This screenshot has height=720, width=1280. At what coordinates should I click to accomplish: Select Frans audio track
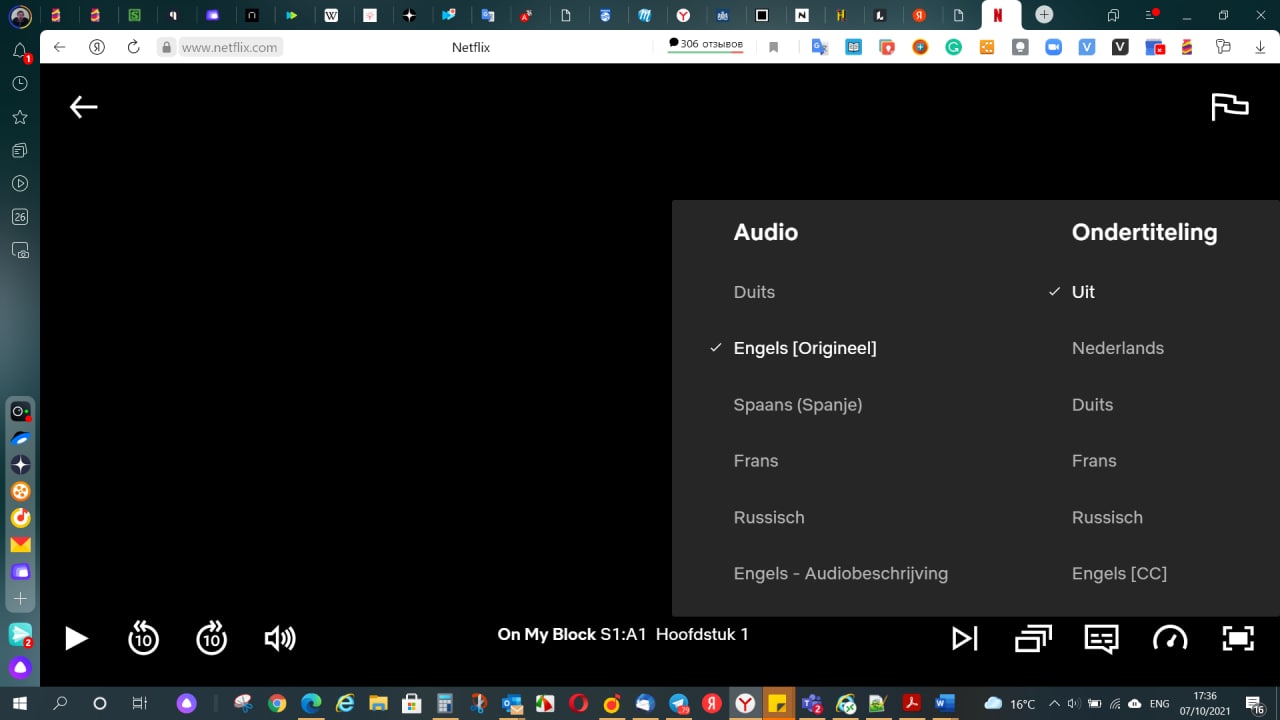coord(756,461)
